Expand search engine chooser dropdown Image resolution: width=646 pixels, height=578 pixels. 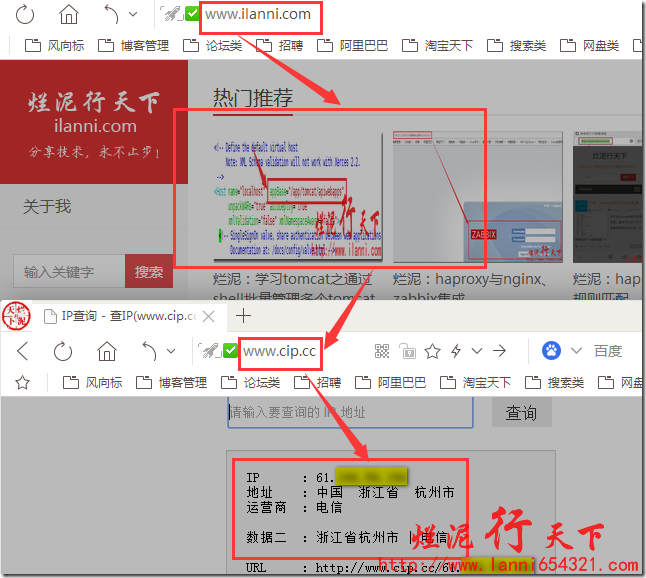[x=576, y=351]
